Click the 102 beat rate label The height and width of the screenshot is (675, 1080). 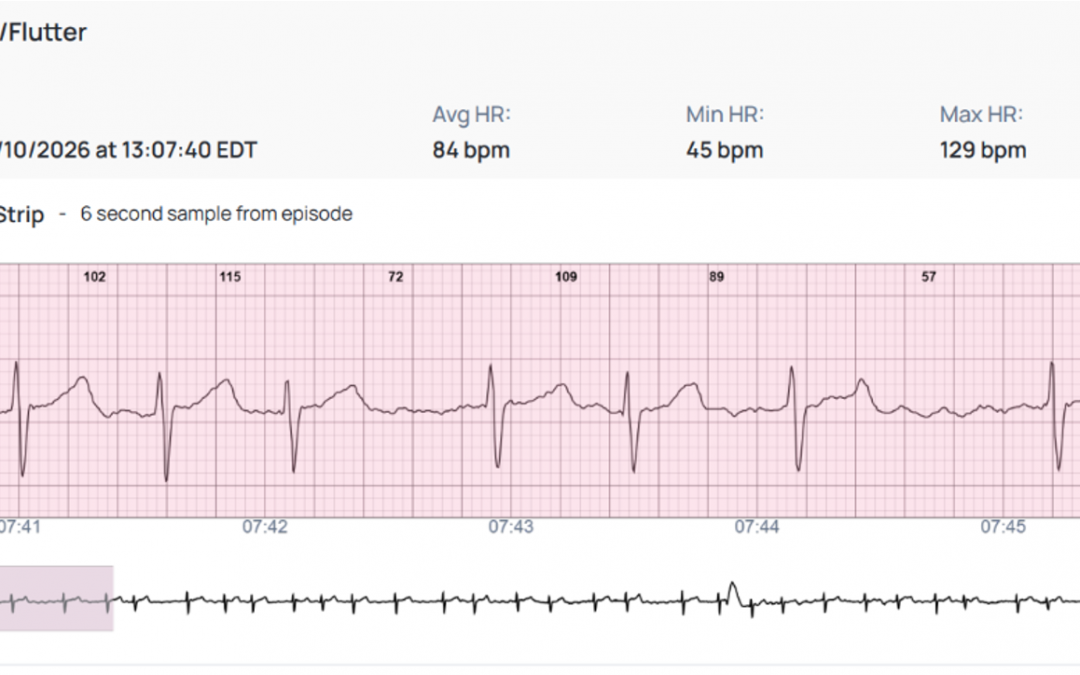94,277
